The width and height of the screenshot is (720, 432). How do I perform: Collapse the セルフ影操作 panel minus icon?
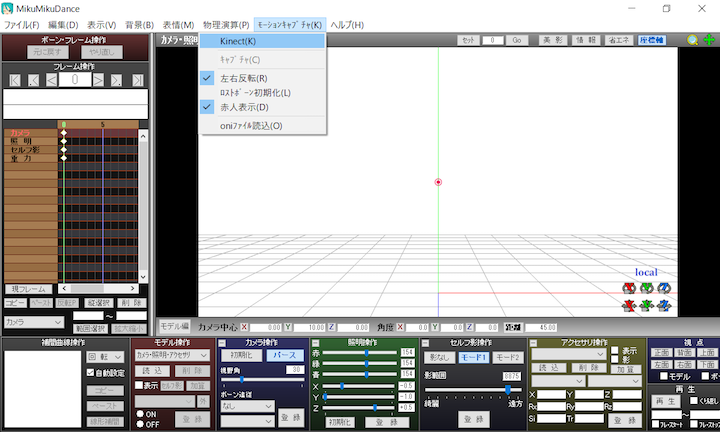click(x=425, y=343)
